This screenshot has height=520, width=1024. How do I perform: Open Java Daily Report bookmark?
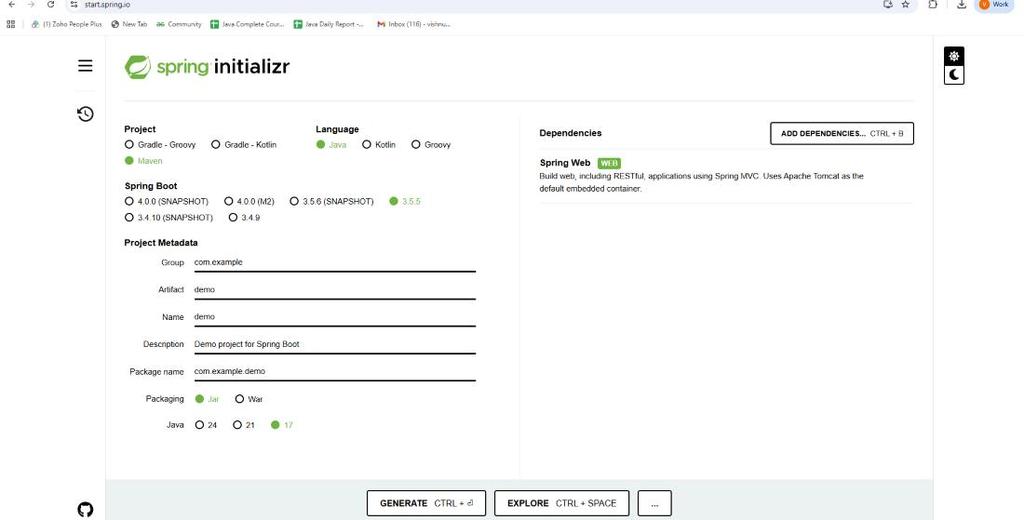(x=328, y=24)
